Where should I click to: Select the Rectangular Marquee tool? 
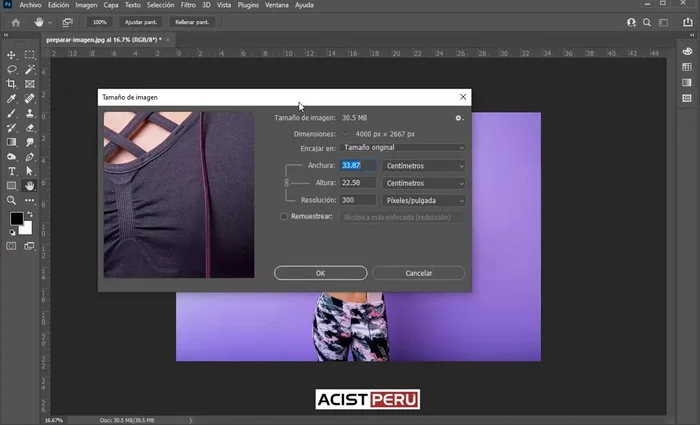click(29, 55)
